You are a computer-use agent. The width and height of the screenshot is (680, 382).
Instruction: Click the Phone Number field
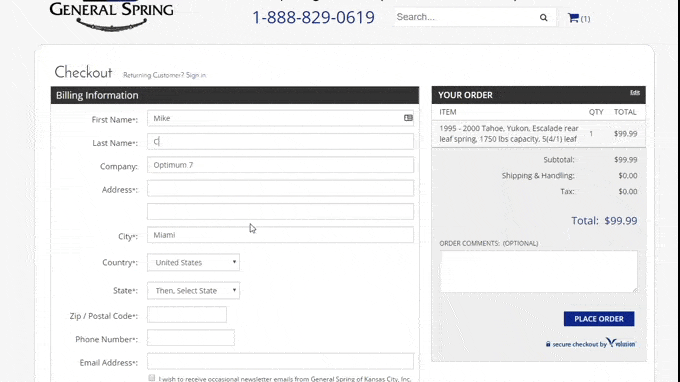click(191, 338)
